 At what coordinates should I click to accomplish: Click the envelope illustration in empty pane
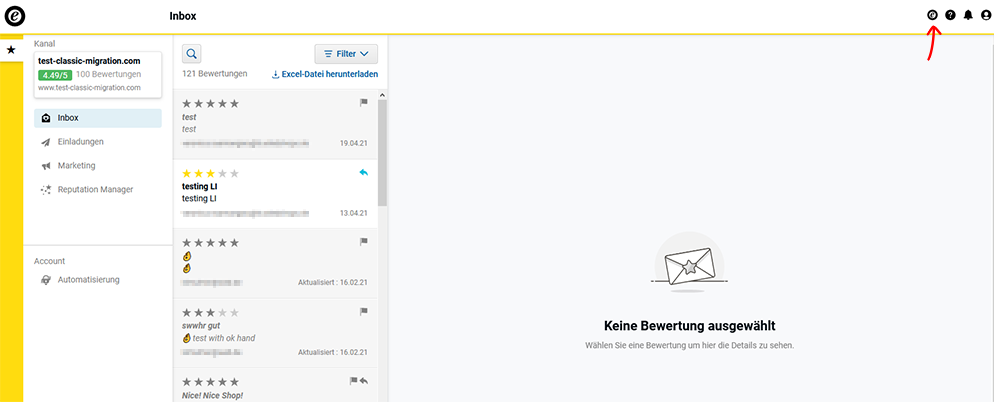click(689, 261)
